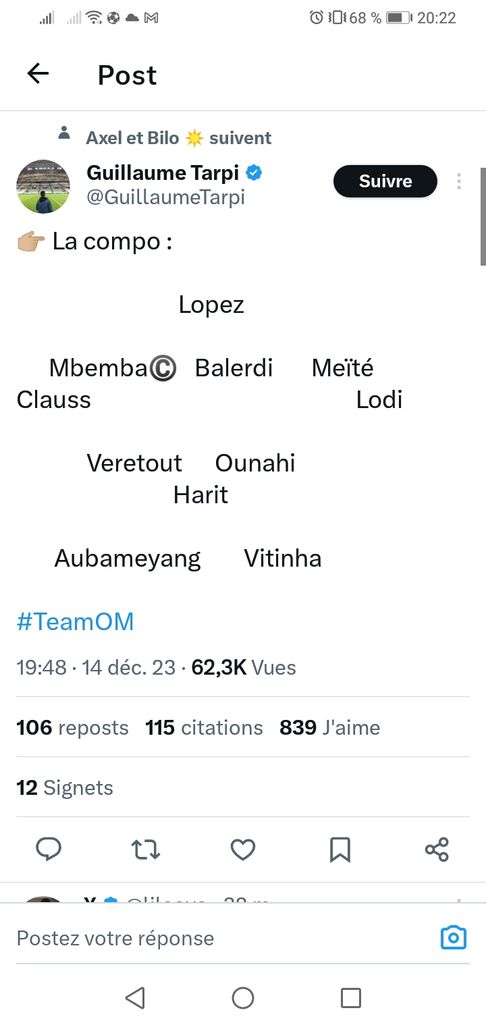Tap the reply speech bubble icon
The width and height of the screenshot is (486, 1024).
[48, 849]
